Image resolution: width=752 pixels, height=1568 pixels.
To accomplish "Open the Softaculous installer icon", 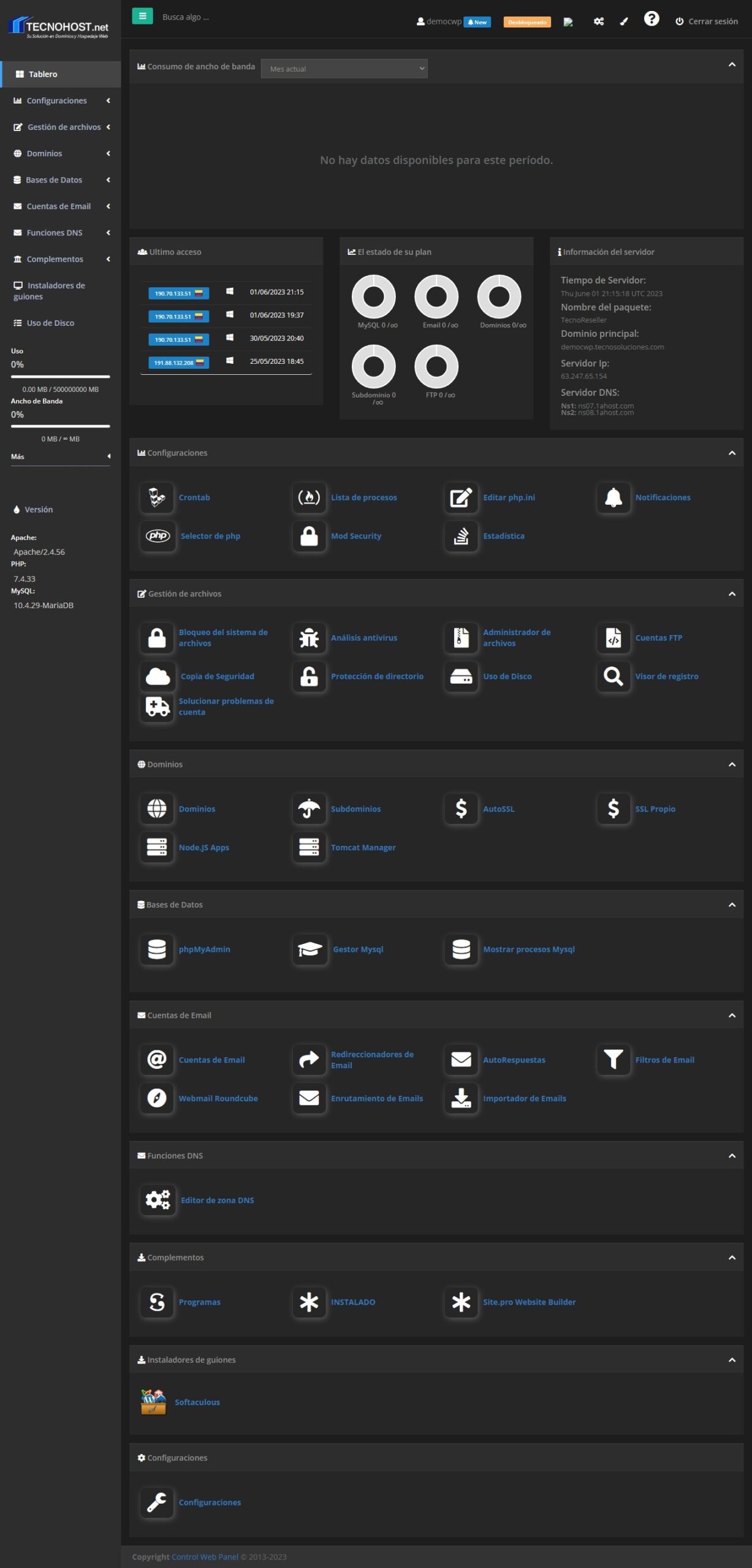I will 153,1402.
